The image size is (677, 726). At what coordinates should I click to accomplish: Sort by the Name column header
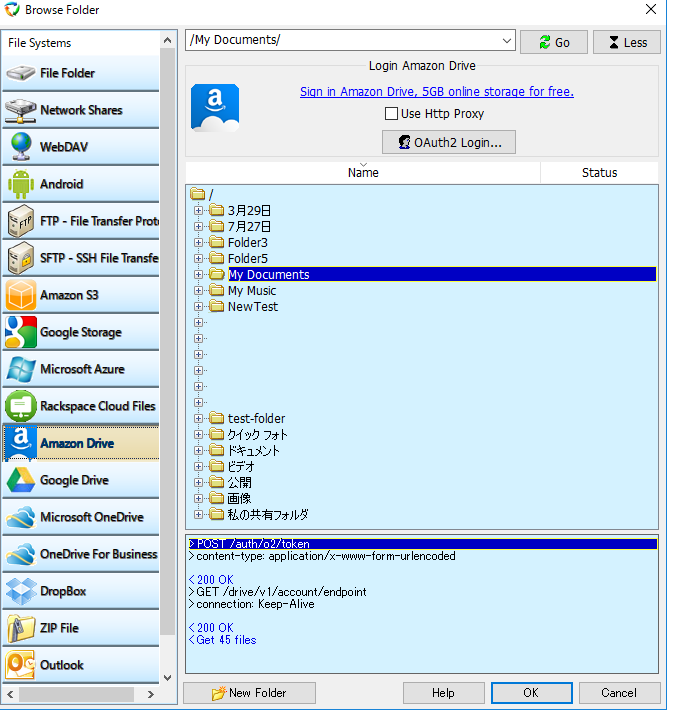363,172
